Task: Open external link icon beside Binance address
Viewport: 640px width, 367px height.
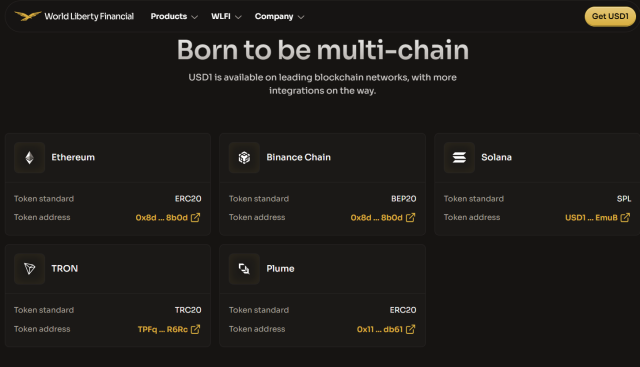Action: tap(410, 218)
